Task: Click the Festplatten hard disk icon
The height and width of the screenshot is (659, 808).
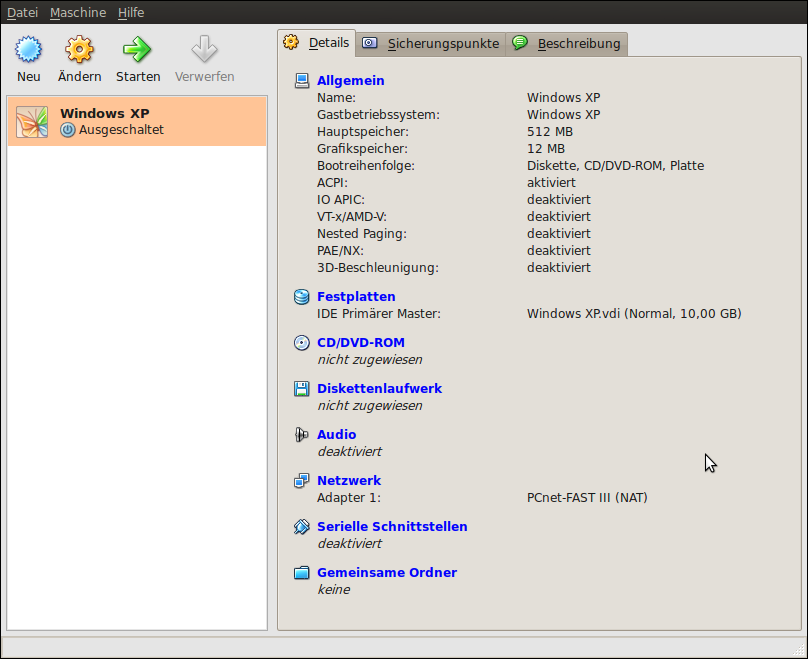Action: pyautogui.click(x=302, y=297)
